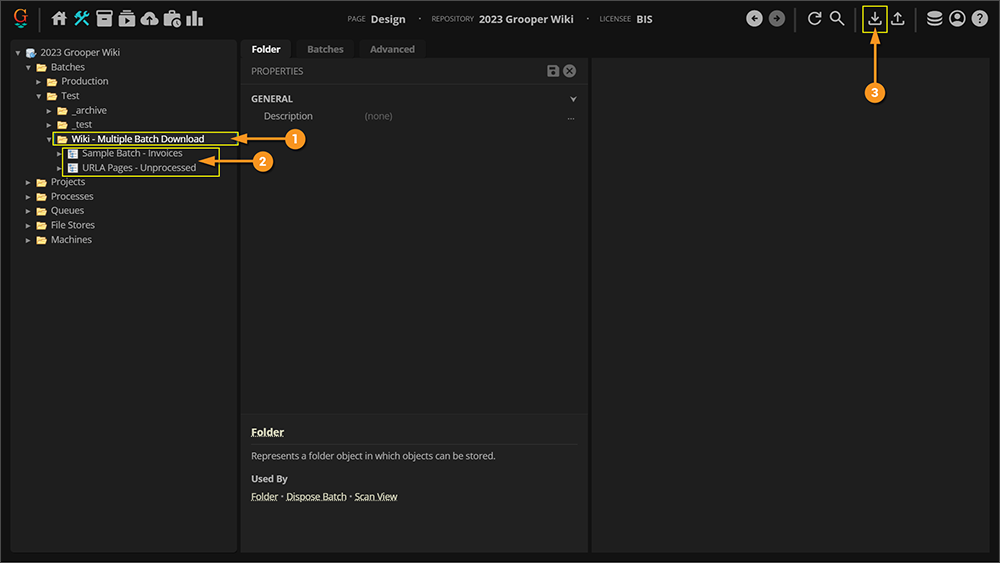Click the Production folder icon
Image resolution: width=1000 pixels, height=563 pixels.
pos(52,82)
